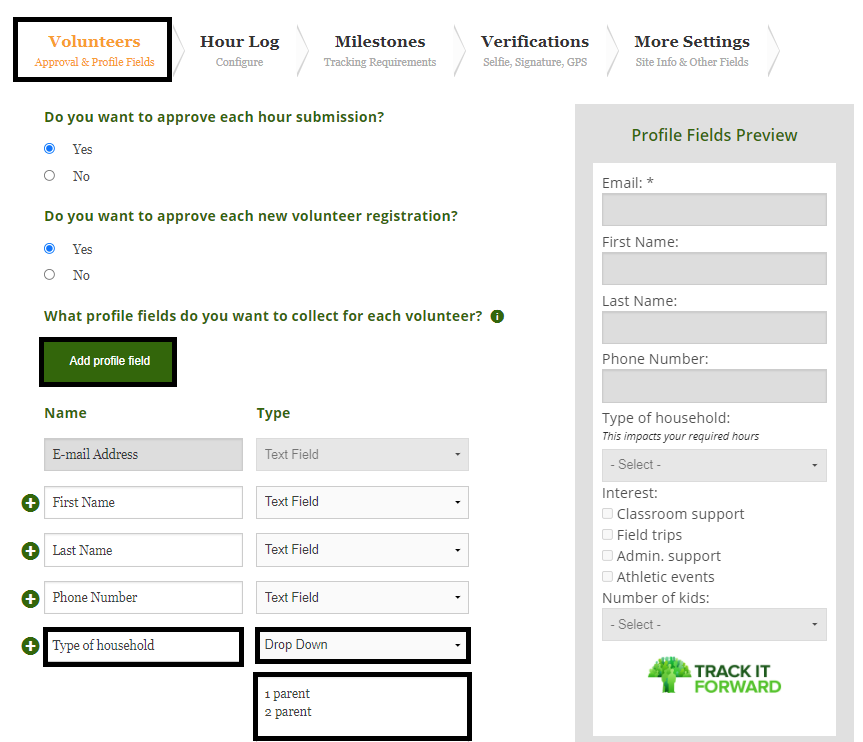Open the Type dropdown for Phone Number
Viewport: 863px width, 742px height.
362,597
